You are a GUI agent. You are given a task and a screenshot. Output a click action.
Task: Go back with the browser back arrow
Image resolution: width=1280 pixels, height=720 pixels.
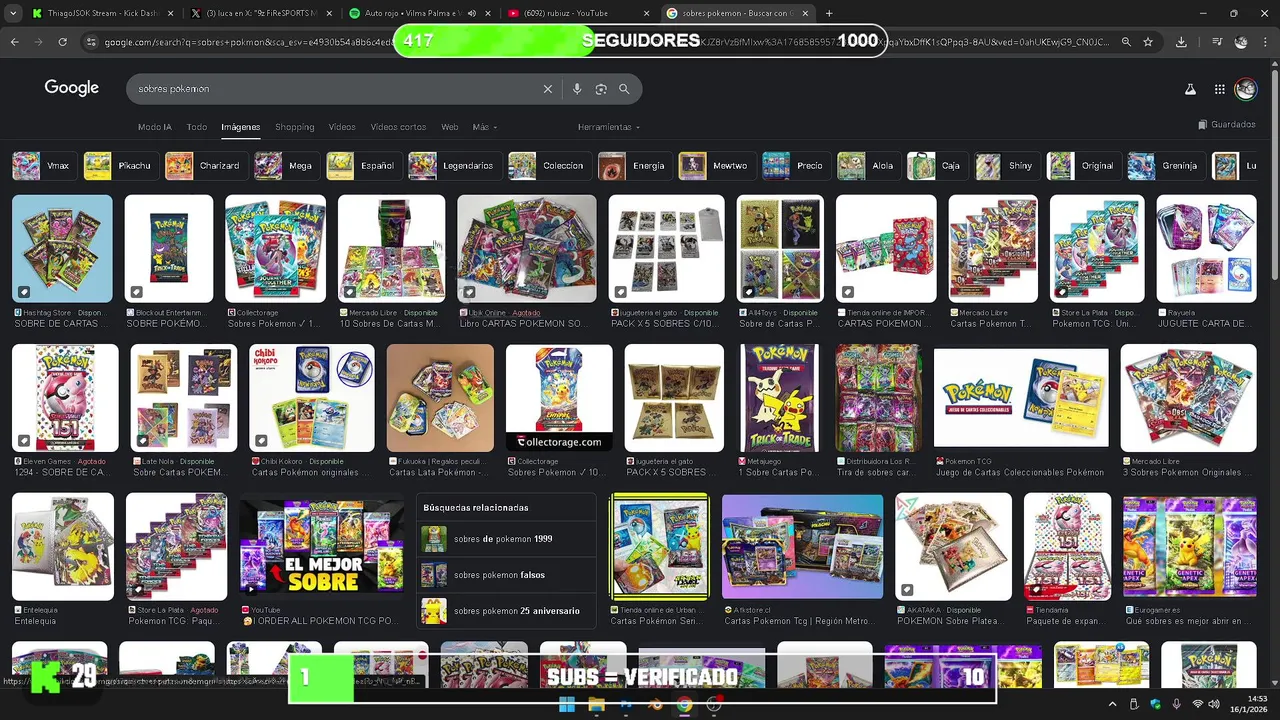(x=14, y=42)
